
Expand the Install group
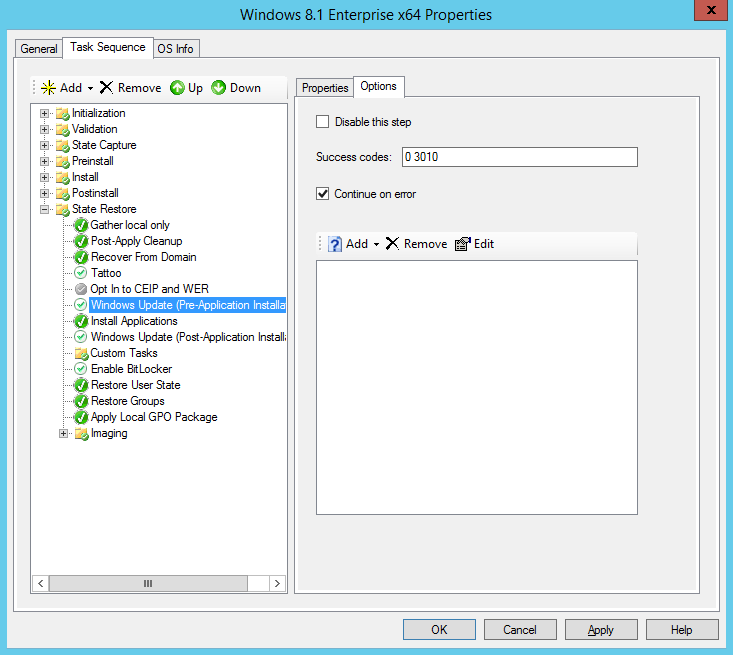[x=44, y=178]
